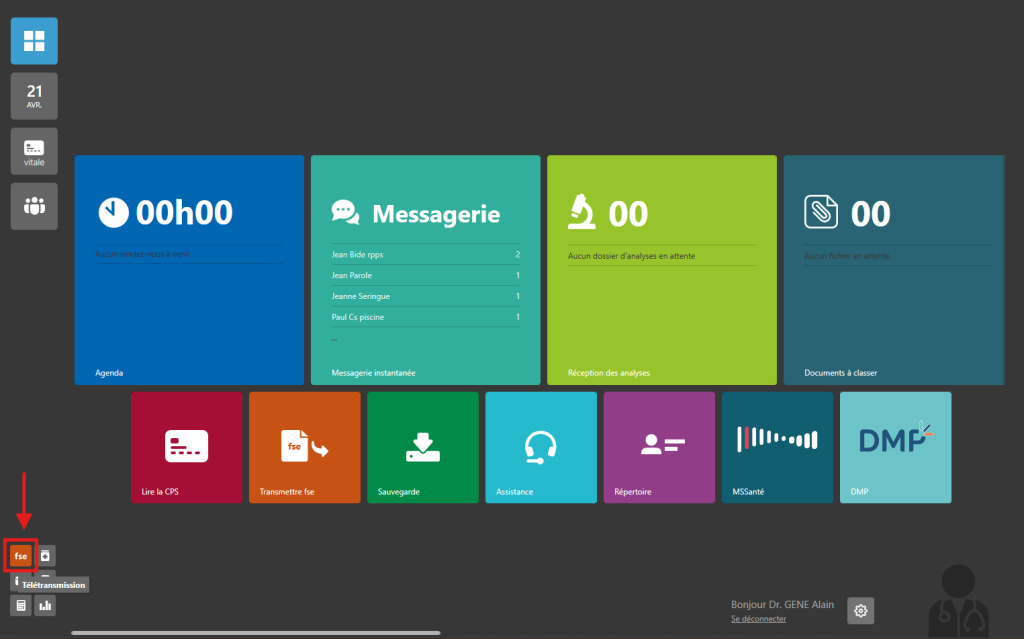Read the carte vitale from sidebar
The image size is (1024, 639).
[x=34, y=151]
